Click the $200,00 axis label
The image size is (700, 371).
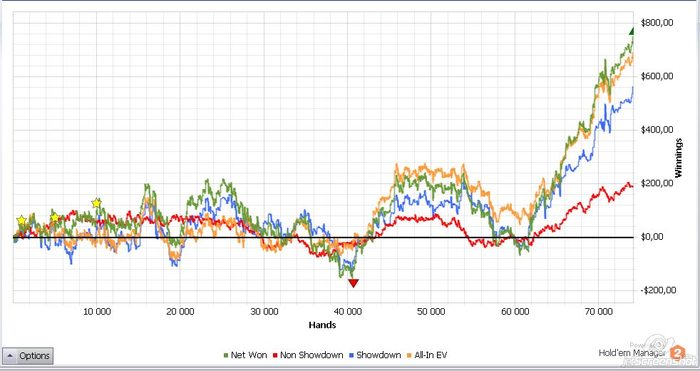[656, 183]
